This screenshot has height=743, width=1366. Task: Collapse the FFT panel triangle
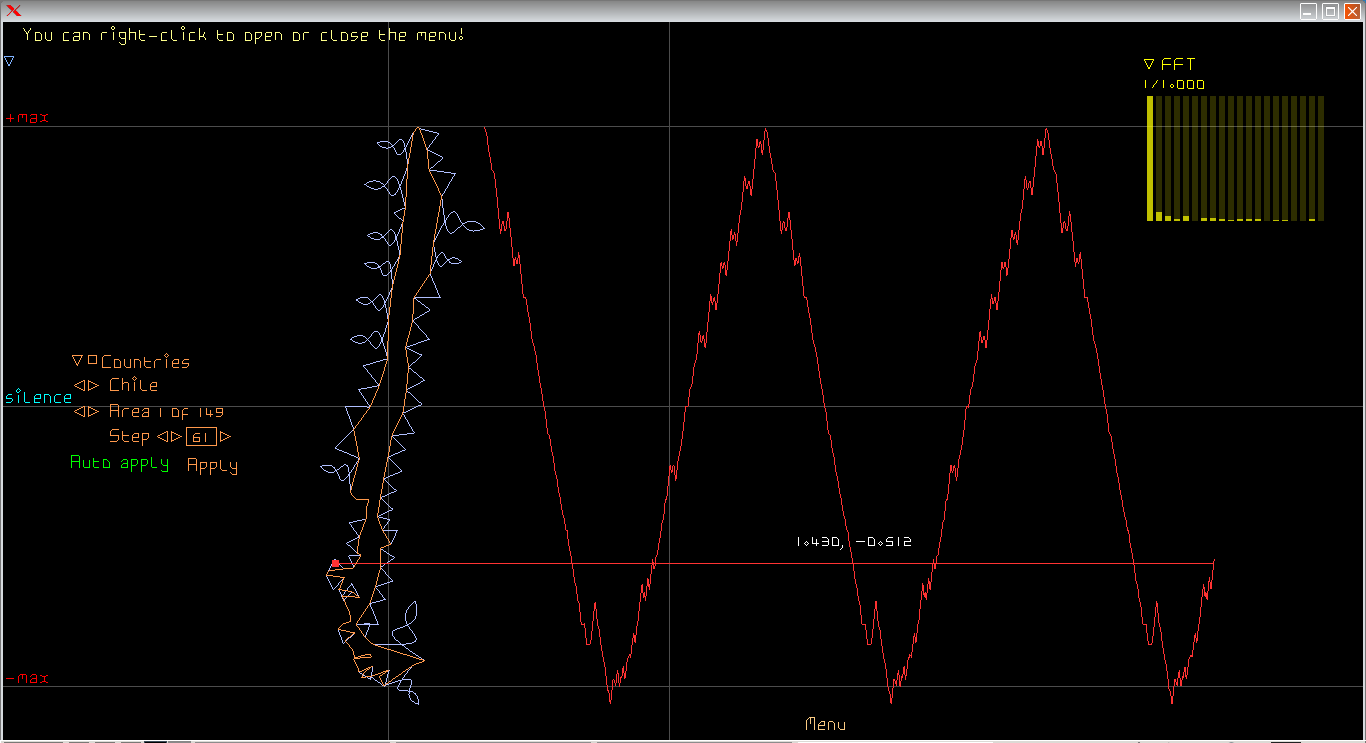[1149, 64]
